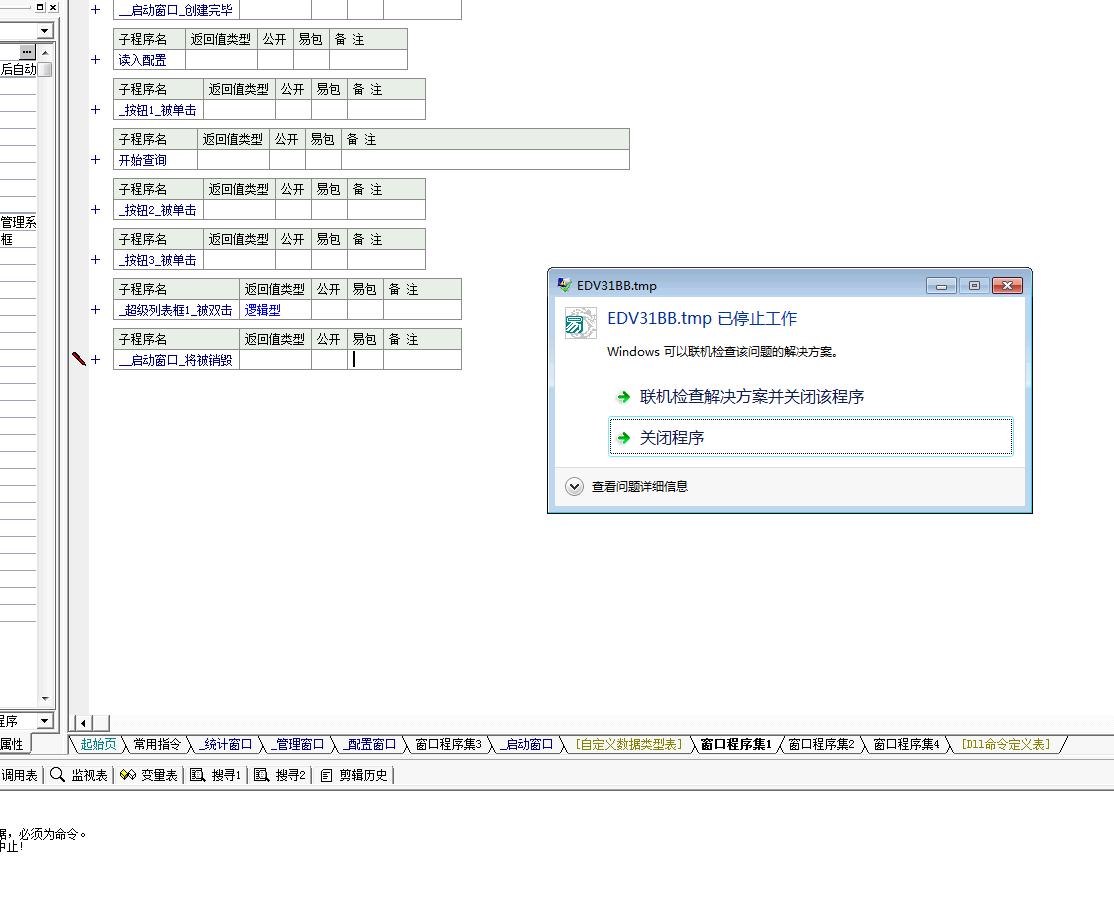Expand 查看问题详细信息 in the crash dialog
This screenshot has width=1114, height=915.
[x=574, y=487]
